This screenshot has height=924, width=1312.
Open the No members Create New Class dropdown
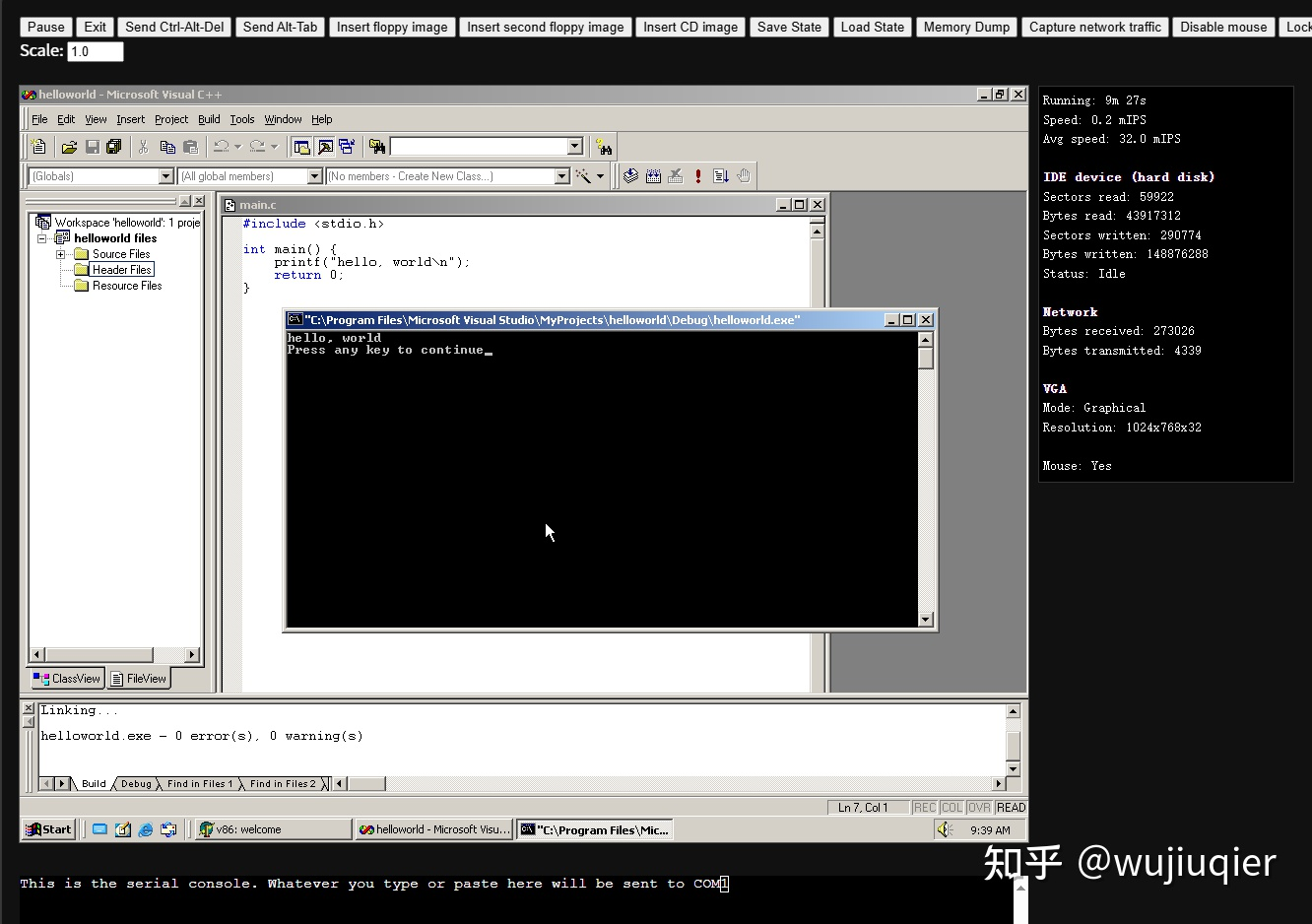tap(562, 176)
